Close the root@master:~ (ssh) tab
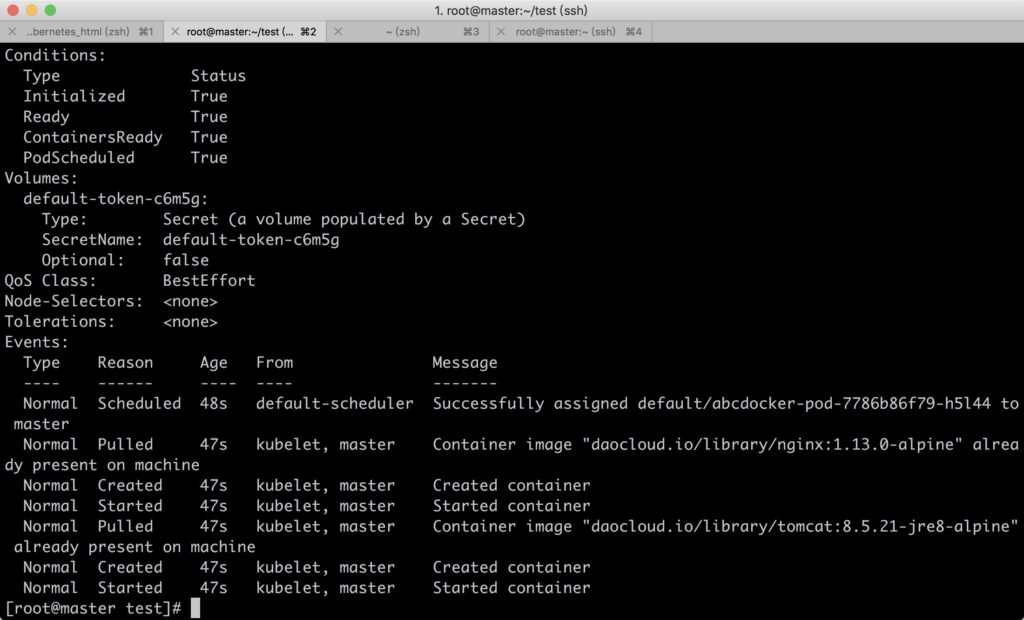Screen dimensions: 1024x620 (x=501, y=31)
